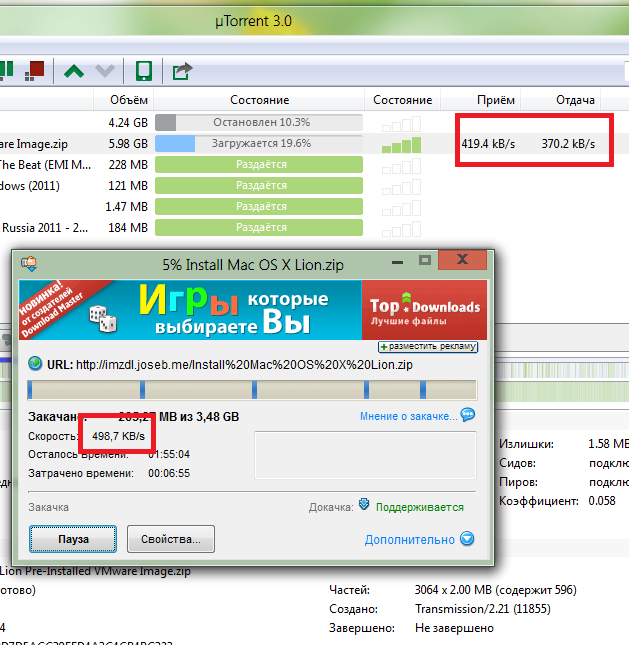Click the red stop torrent toolbar icon
The height and width of the screenshot is (645, 629).
(35, 71)
